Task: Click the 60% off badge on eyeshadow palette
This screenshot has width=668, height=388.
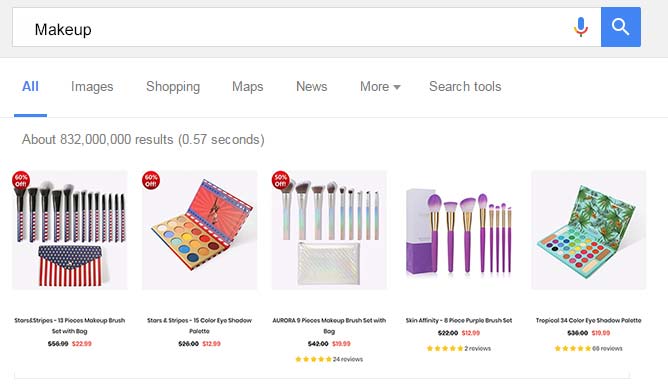Action: point(151,180)
